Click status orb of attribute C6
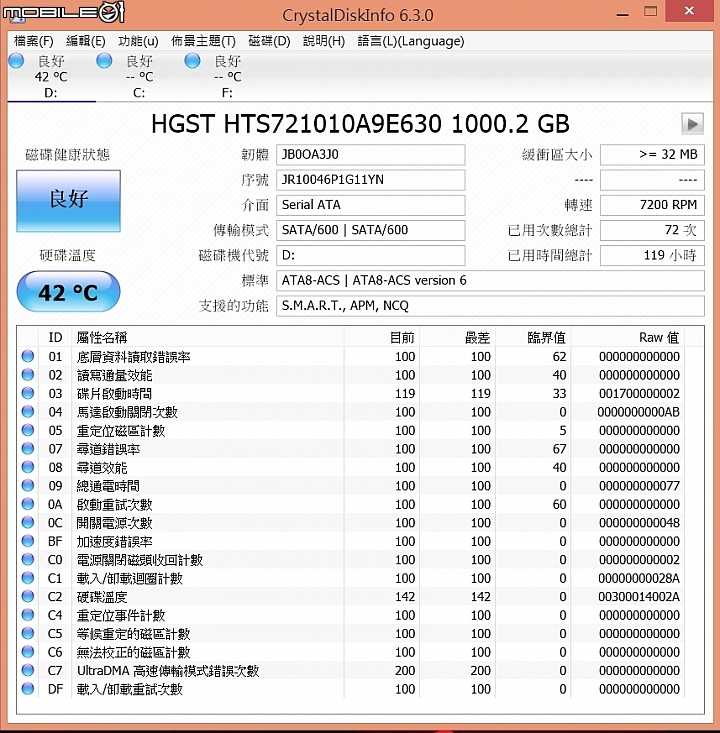Screen dimensions: 720x733 [x=28, y=652]
